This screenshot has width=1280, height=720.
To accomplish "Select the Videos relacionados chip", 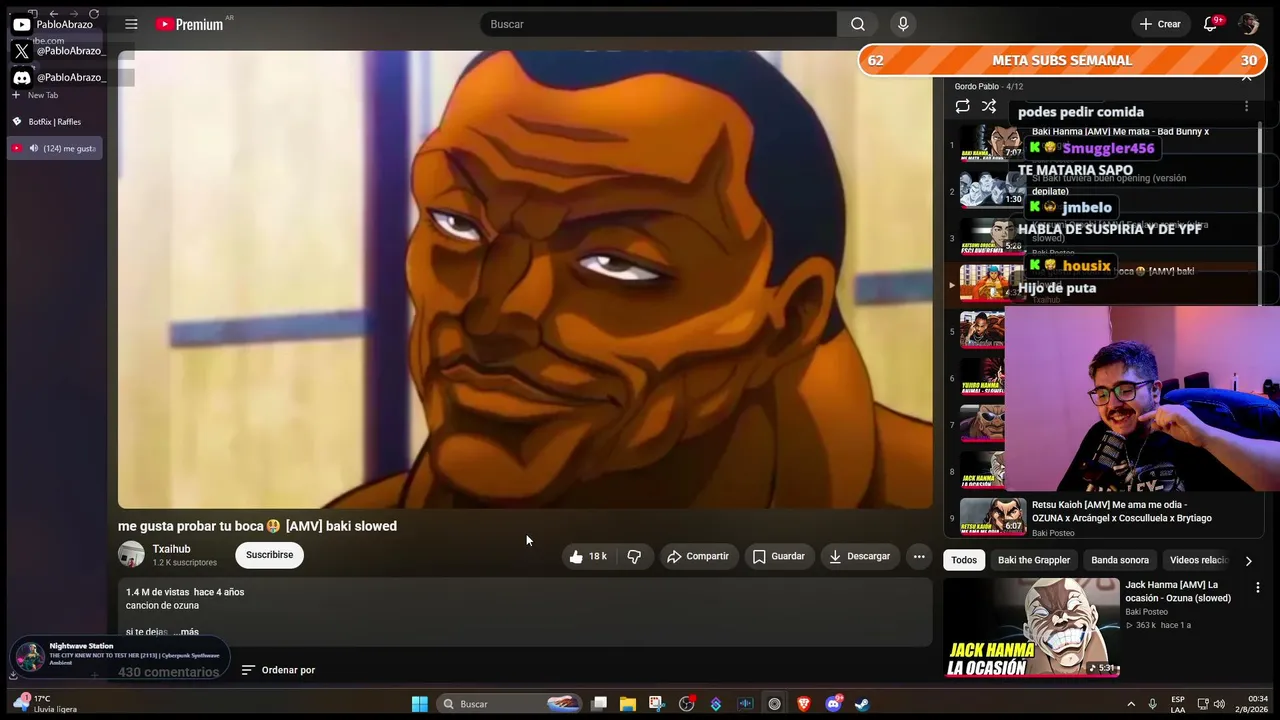I will pos(1199,560).
